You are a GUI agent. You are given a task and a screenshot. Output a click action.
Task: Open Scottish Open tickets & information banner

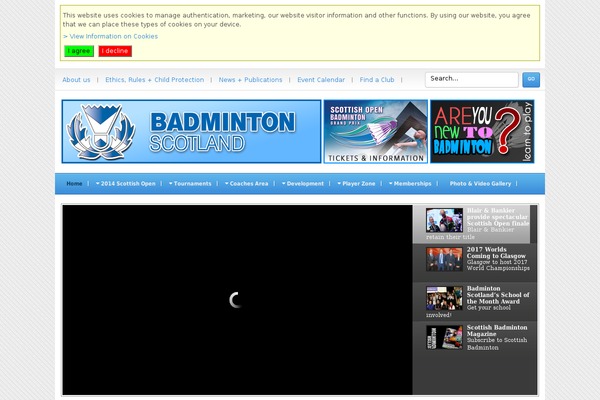pyautogui.click(x=375, y=131)
